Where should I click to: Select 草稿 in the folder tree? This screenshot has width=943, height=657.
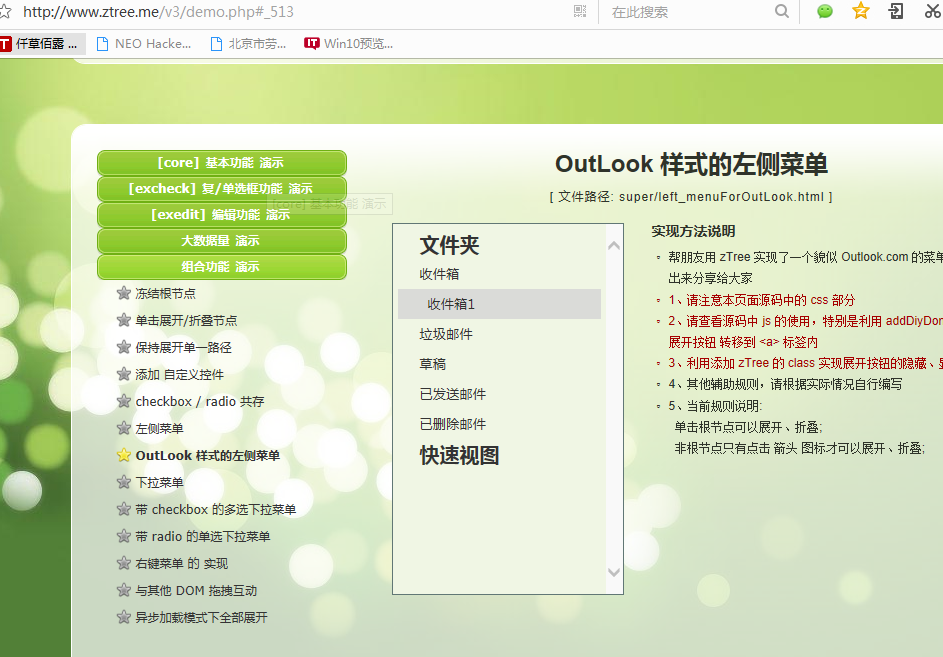432,364
